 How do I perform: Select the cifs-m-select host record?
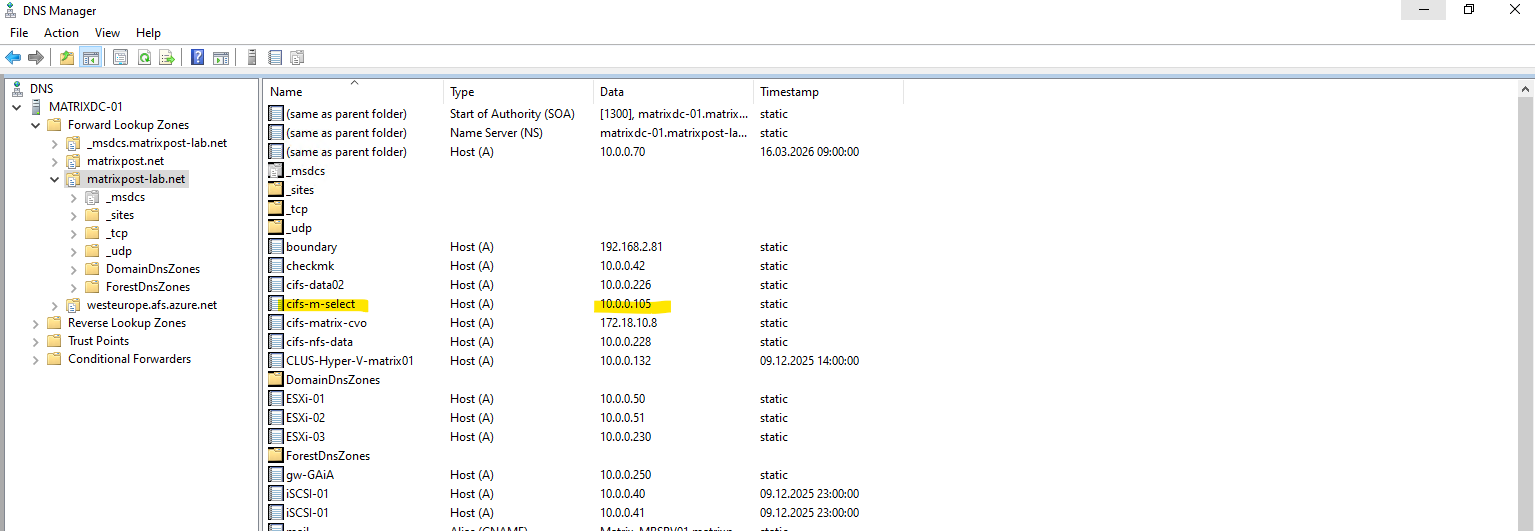[x=320, y=304]
